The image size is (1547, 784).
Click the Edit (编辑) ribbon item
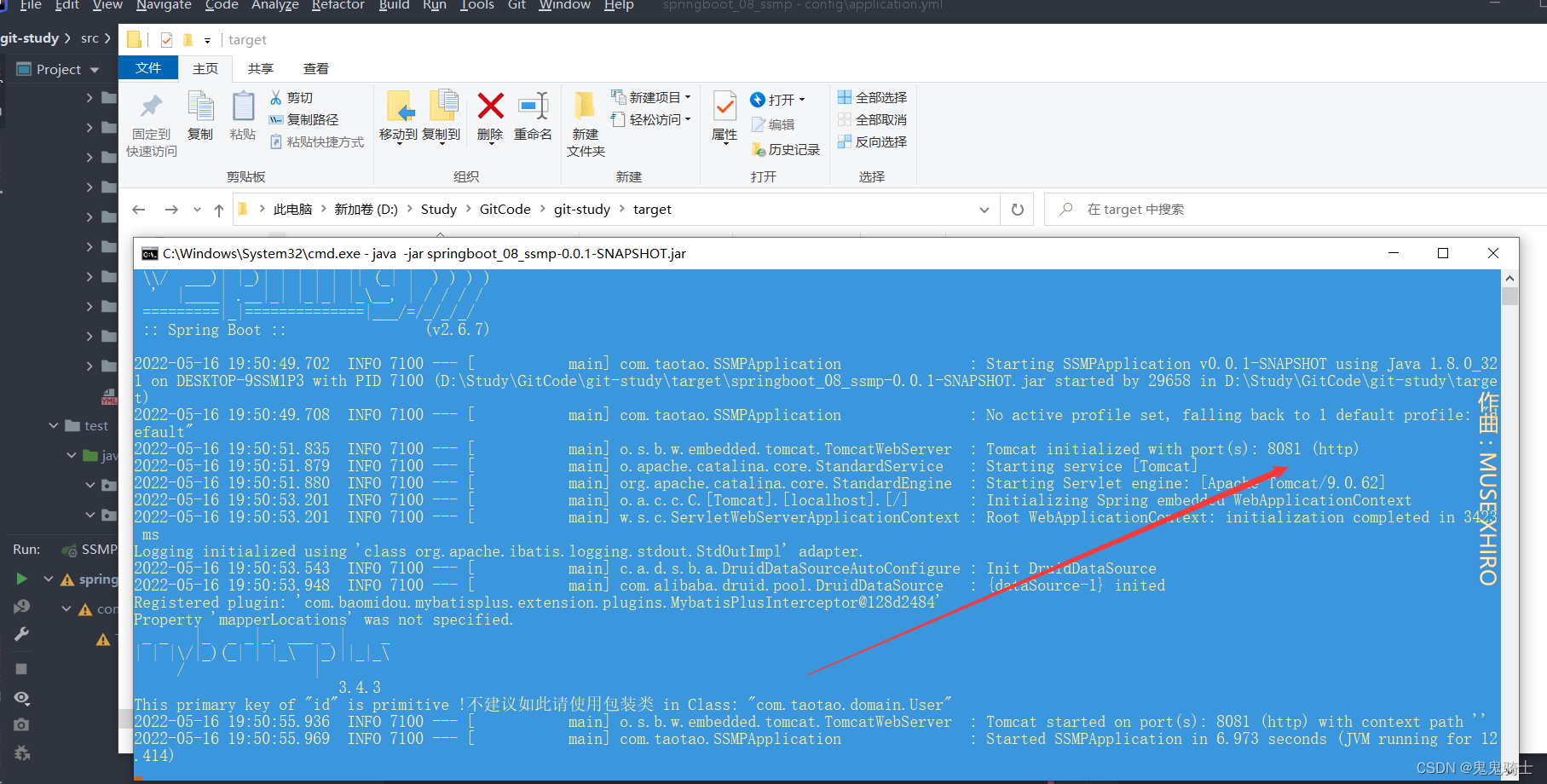pyautogui.click(x=773, y=124)
